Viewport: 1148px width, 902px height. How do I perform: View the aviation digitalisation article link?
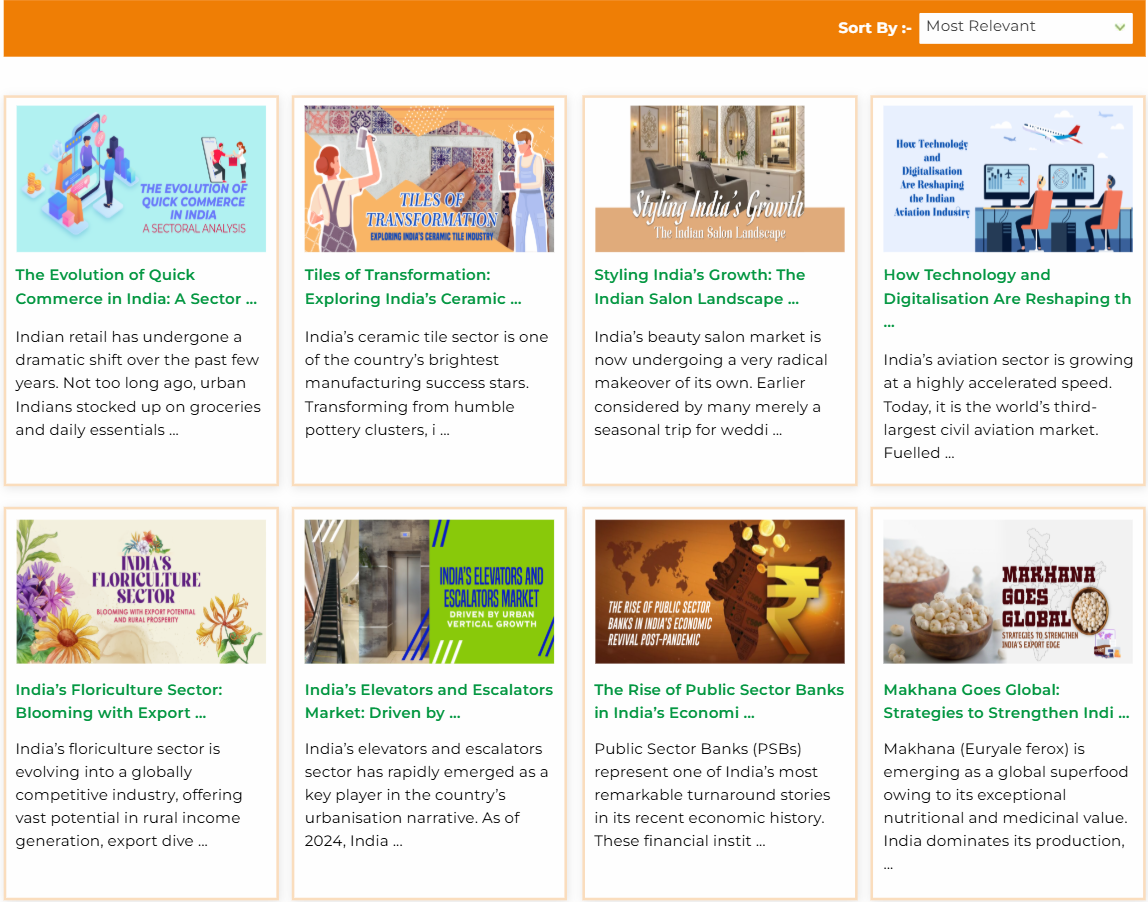[x=1006, y=299]
